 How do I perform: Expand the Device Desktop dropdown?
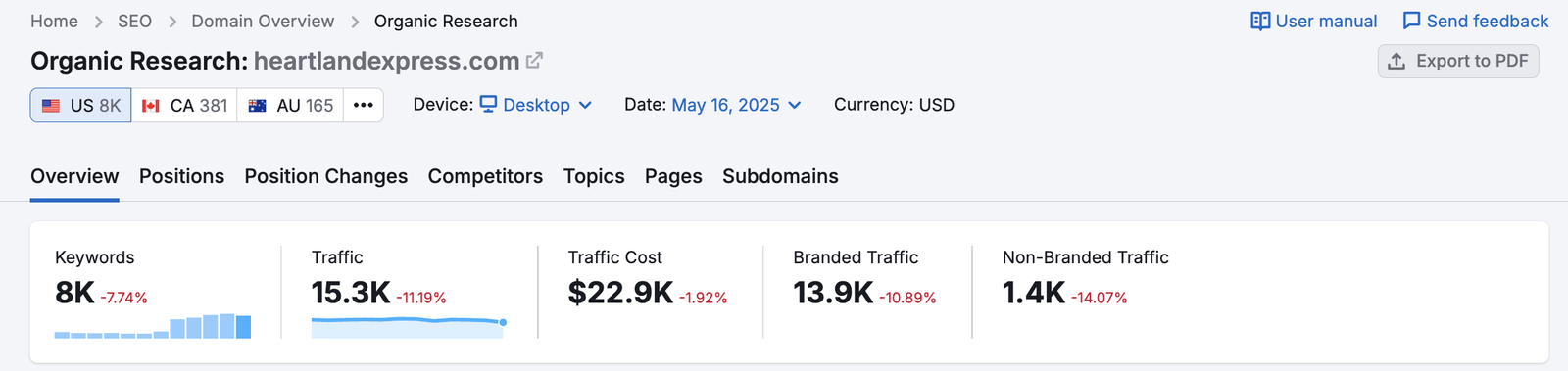coord(535,105)
